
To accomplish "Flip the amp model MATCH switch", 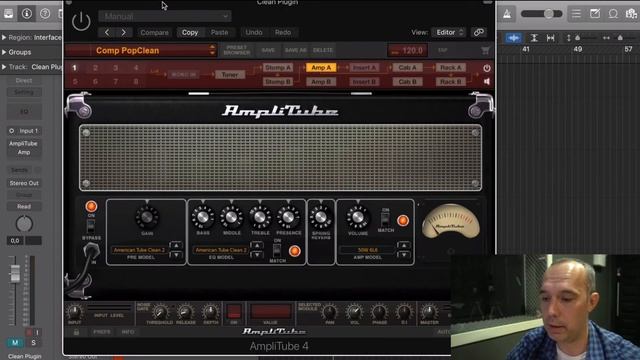I will coord(385,219).
